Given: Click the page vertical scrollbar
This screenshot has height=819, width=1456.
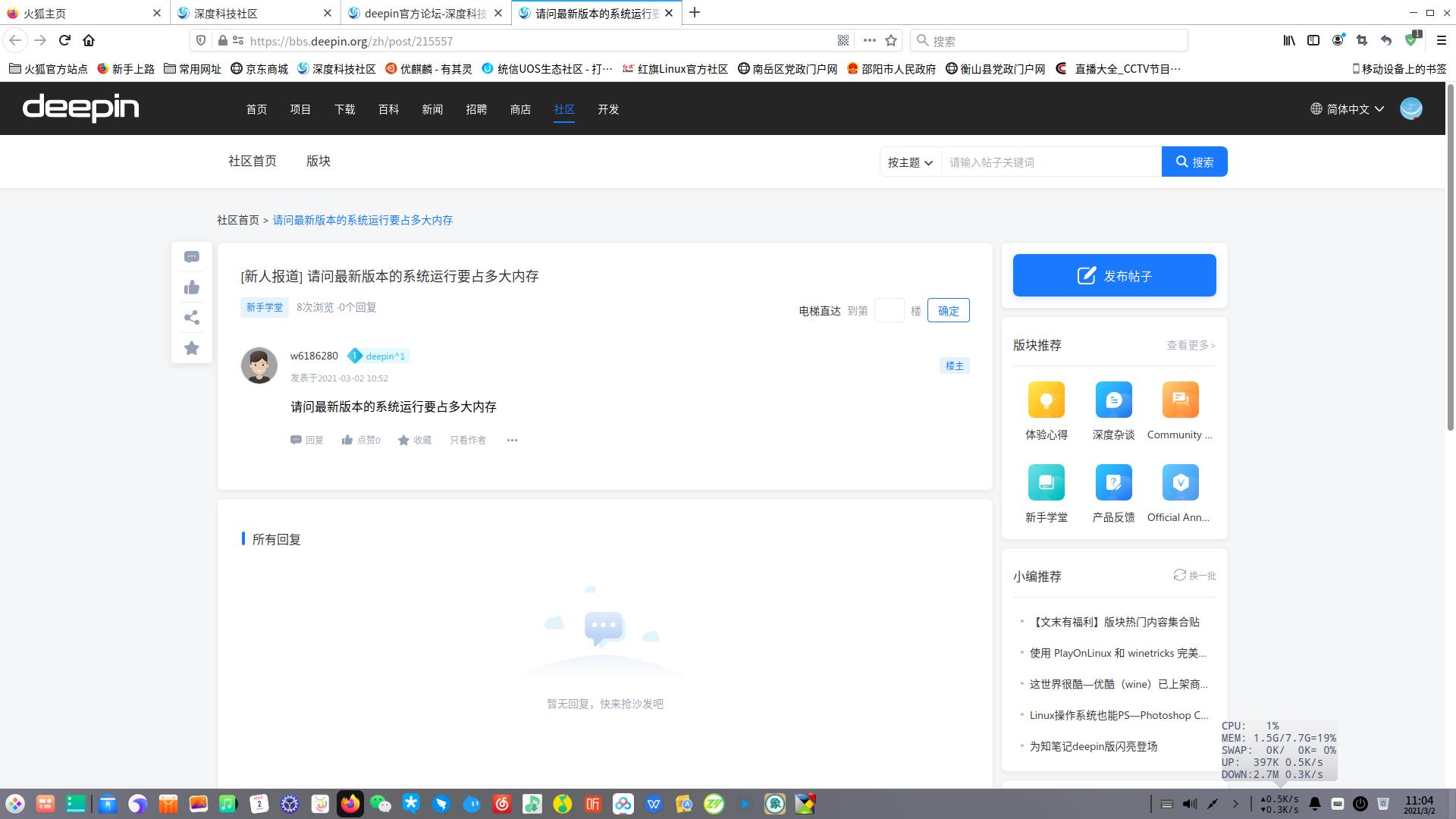Looking at the screenshot, I should pyautogui.click(x=1450, y=258).
